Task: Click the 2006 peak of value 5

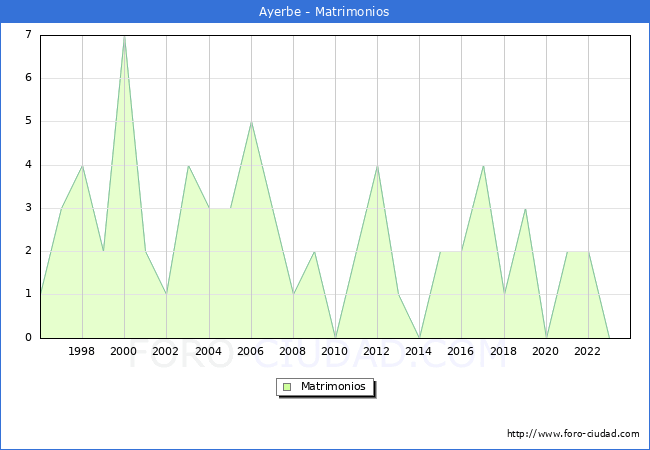Action: (x=251, y=122)
